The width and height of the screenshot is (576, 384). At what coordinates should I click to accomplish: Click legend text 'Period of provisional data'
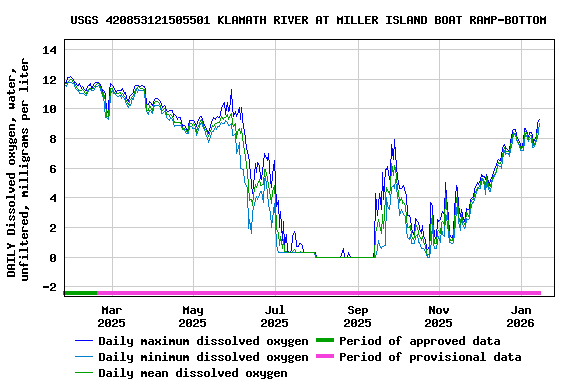(430, 357)
